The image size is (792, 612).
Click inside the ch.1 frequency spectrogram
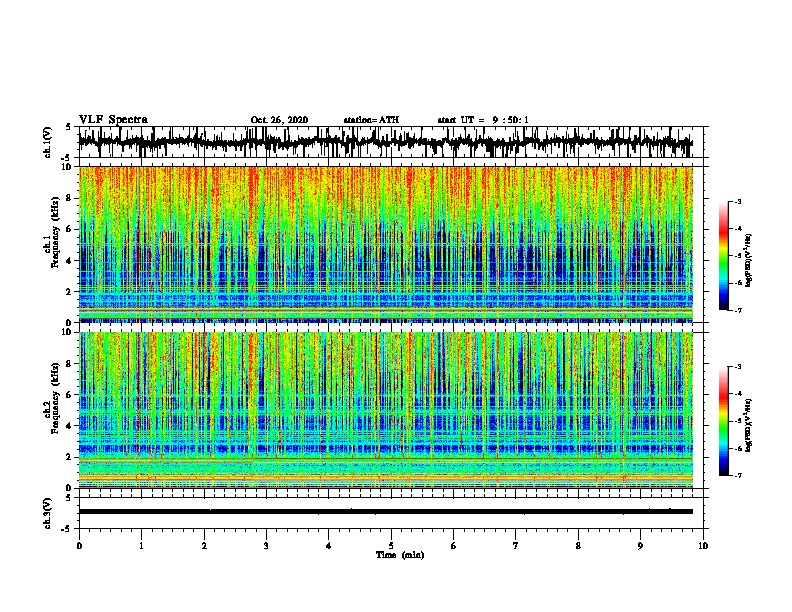[386, 244]
